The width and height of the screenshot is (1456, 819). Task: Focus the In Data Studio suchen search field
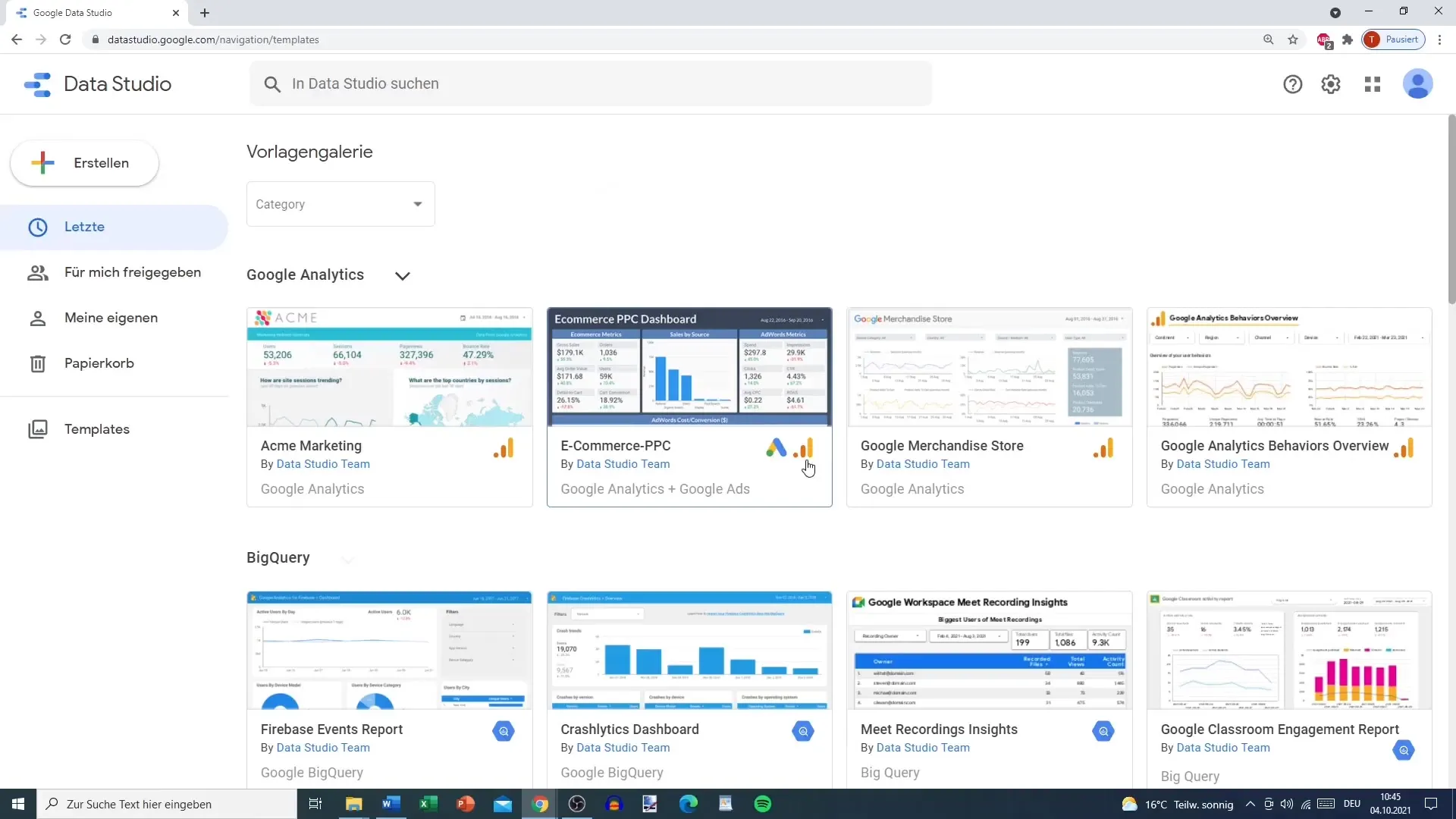[591, 84]
